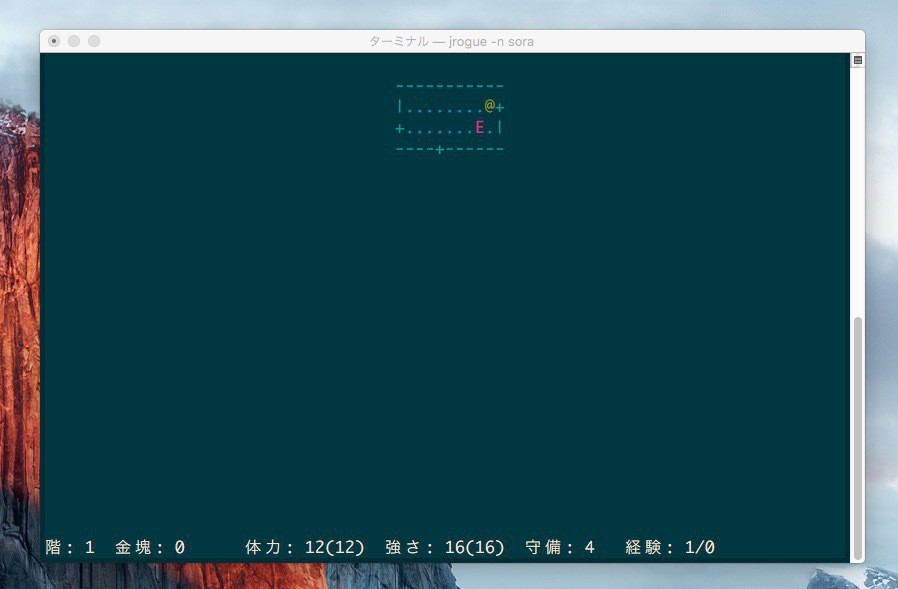The width and height of the screenshot is (898, 589).
Task: Click the 守備: 4 armor status
Action: [560, 547]
